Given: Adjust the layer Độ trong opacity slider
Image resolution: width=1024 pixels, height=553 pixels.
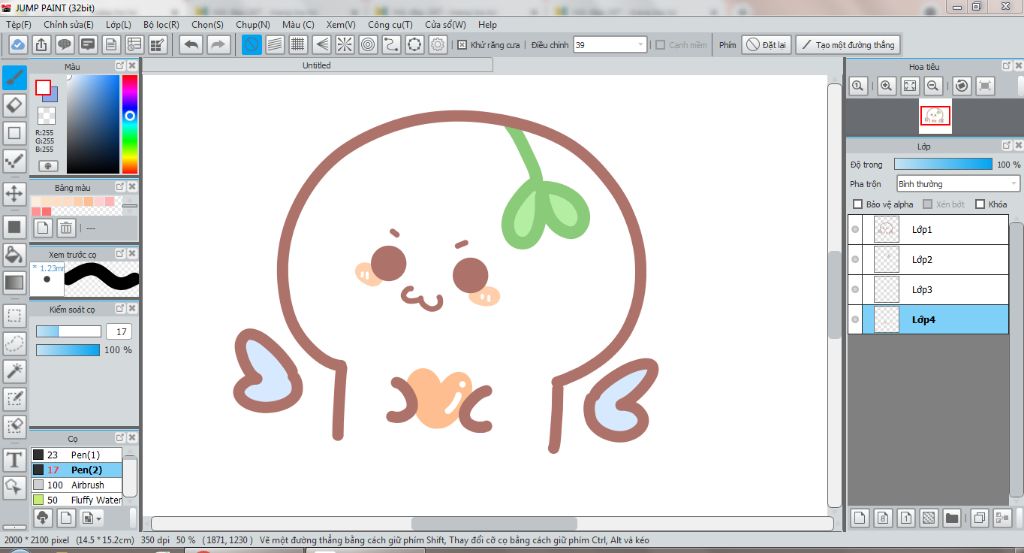Looking at the screenshot, I should pos(943,165).
